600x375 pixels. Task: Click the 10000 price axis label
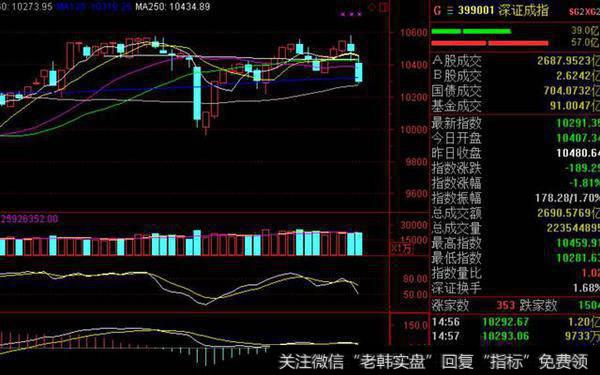coord(414,129)
